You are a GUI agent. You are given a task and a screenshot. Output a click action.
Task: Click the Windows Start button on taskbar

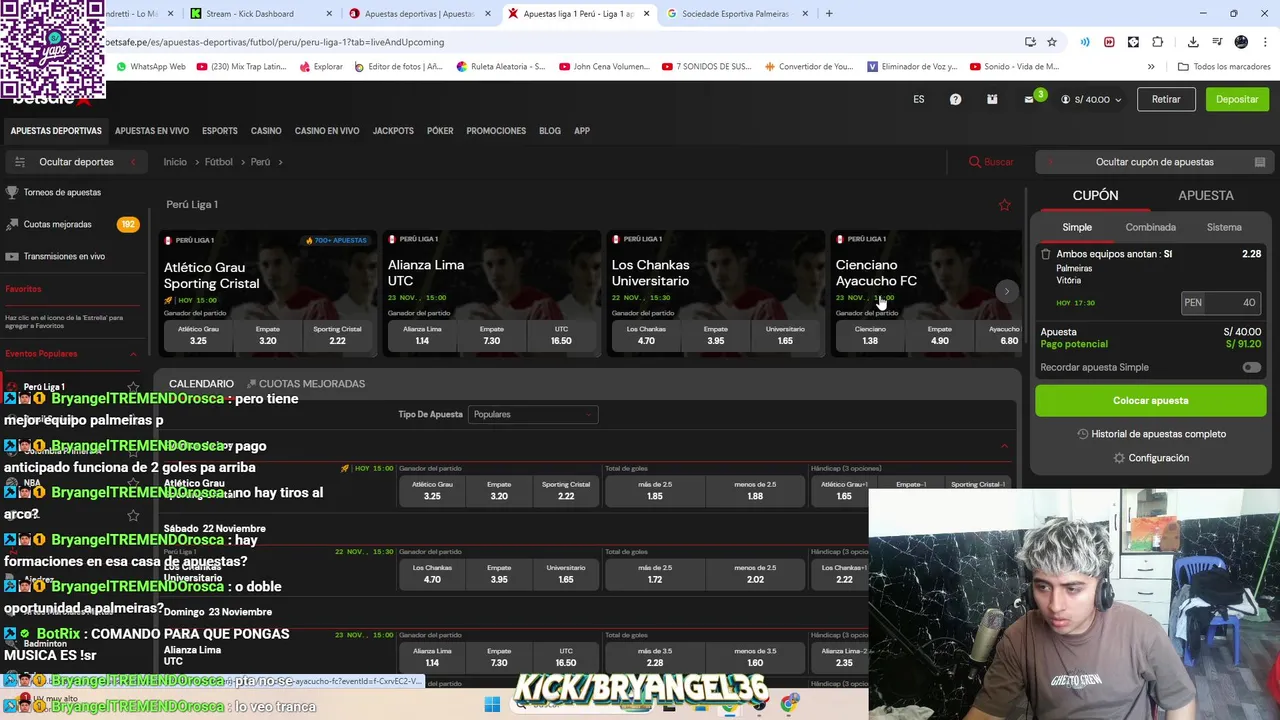tap(492, 704)
